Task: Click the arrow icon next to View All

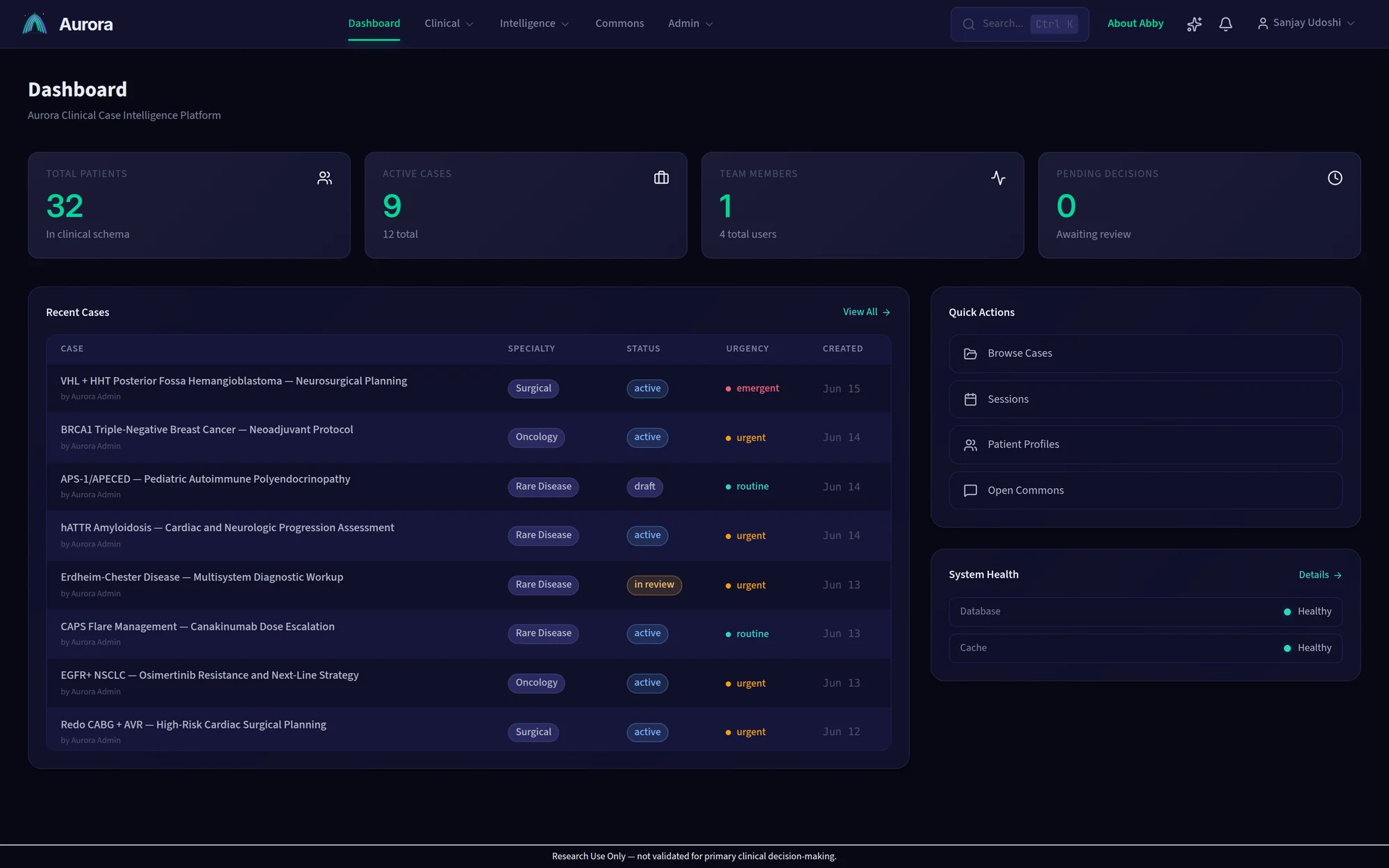Action: tap(886, 312)
